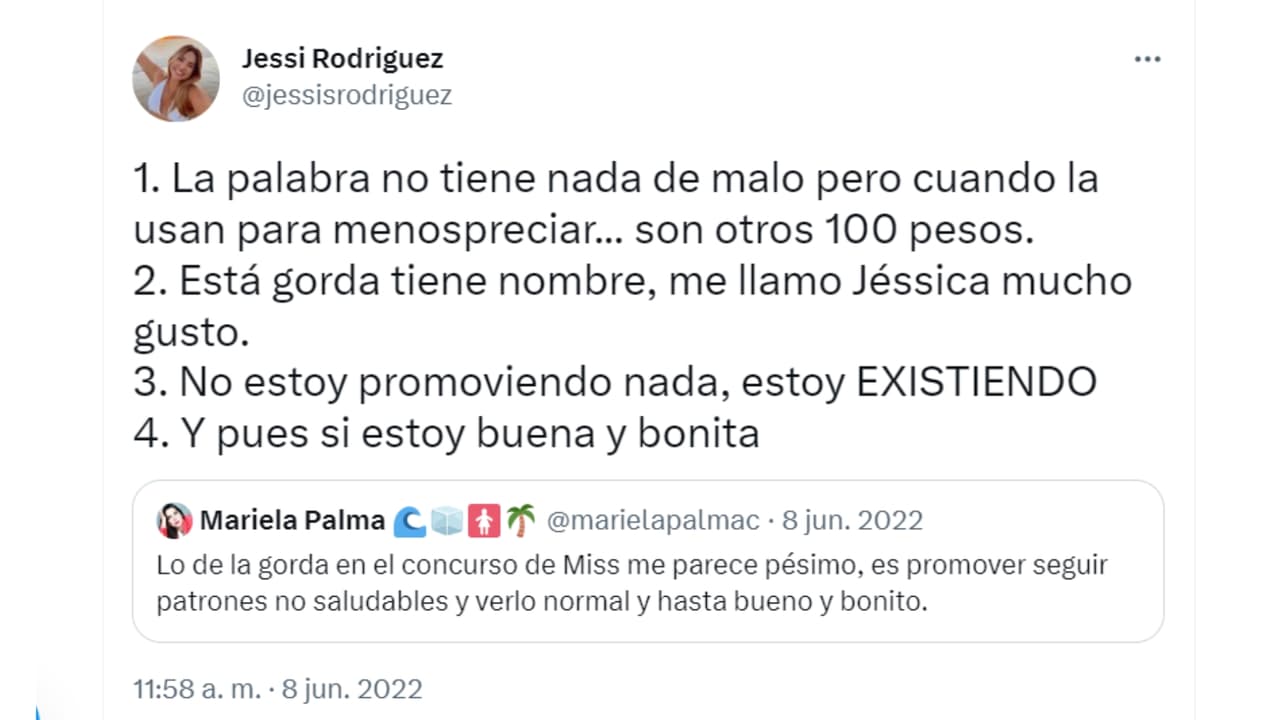
Task: Click Mariela Palma's small avatar
Action: (175, 521)
